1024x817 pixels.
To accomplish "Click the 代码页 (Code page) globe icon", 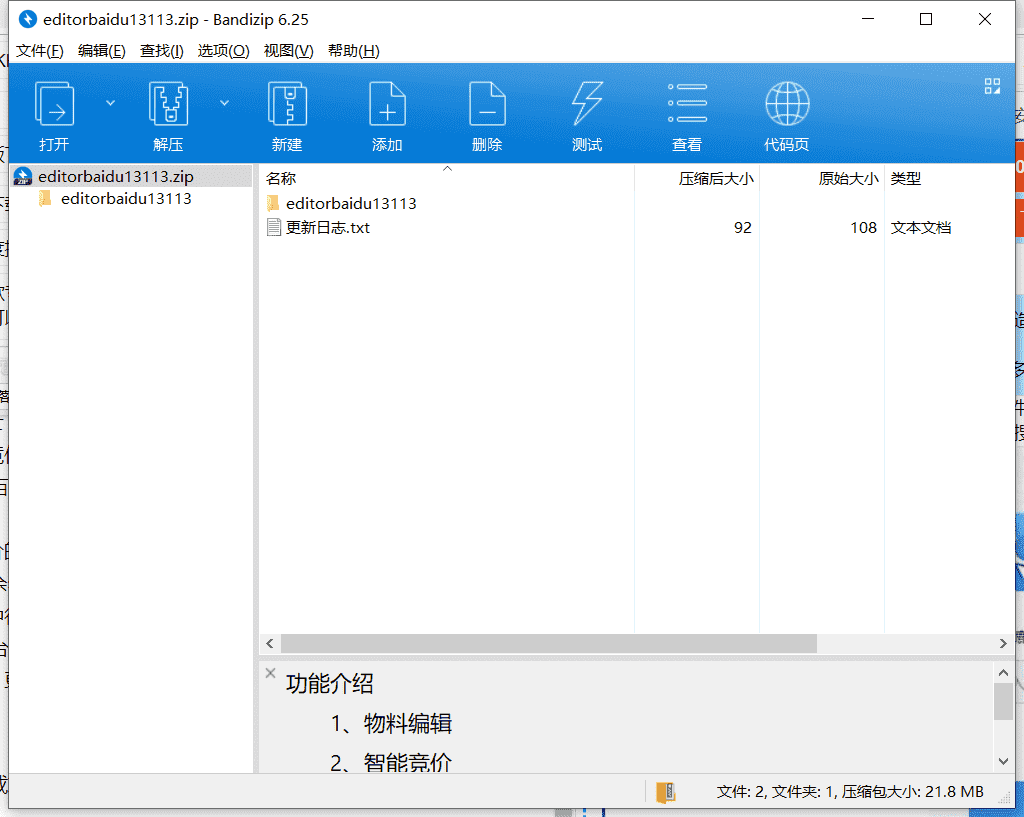I will 787,103.
